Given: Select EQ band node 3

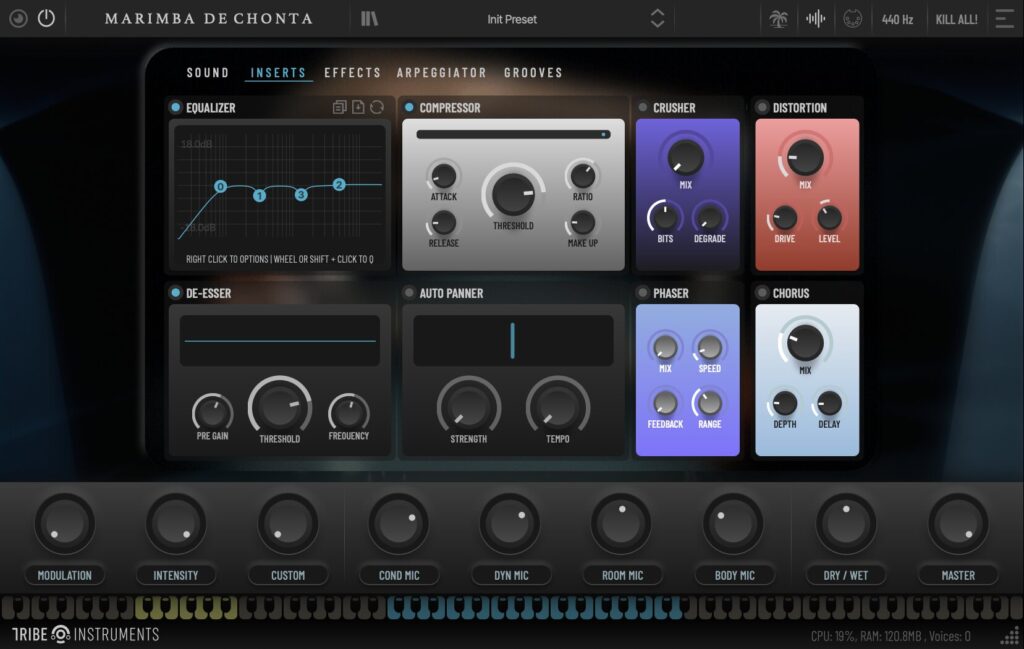Looking at the screenshot, I should click(300, 195).
